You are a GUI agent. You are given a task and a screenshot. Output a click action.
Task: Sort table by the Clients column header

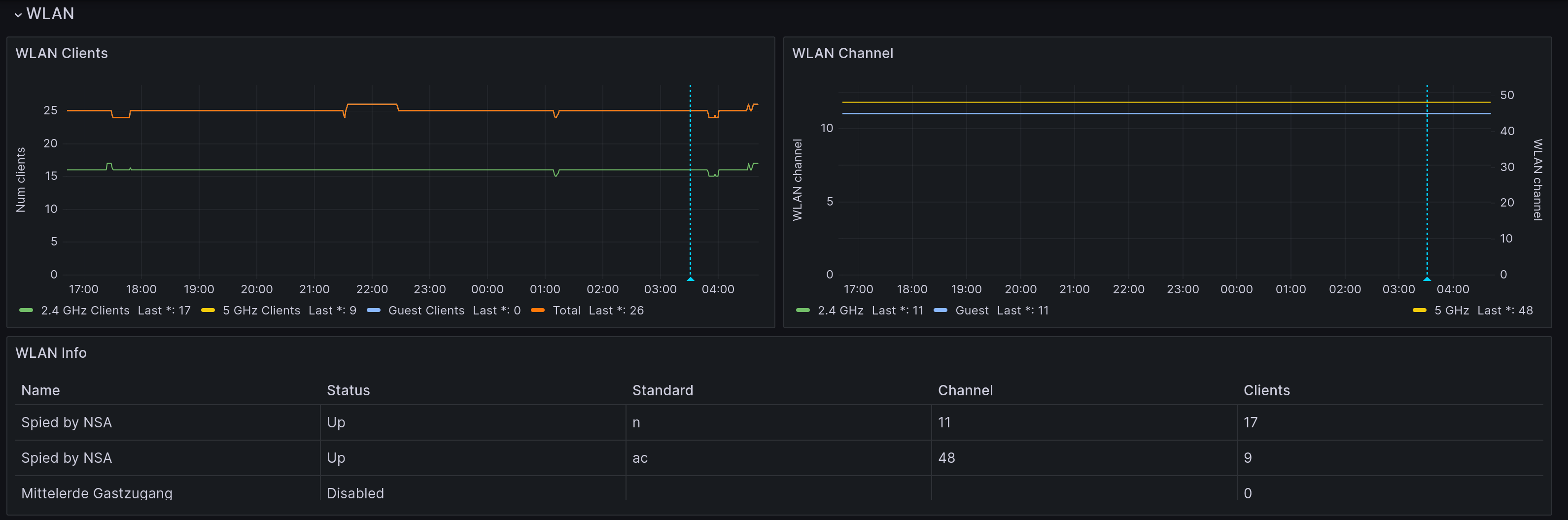pos(1266,390)
